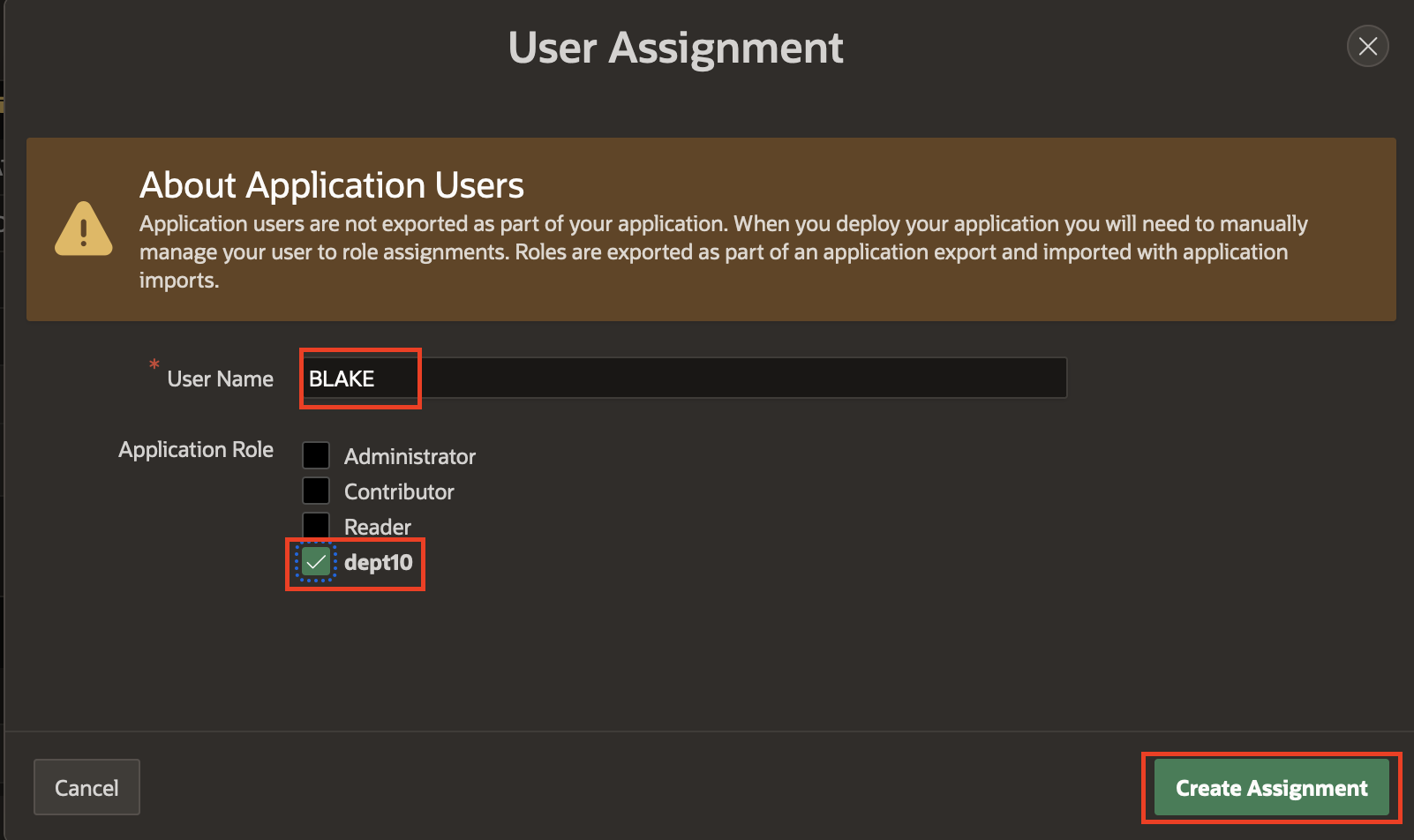Click the Contributor label text
The width and height of the screenshot is (1414, 840).
[x=399, y=491]
